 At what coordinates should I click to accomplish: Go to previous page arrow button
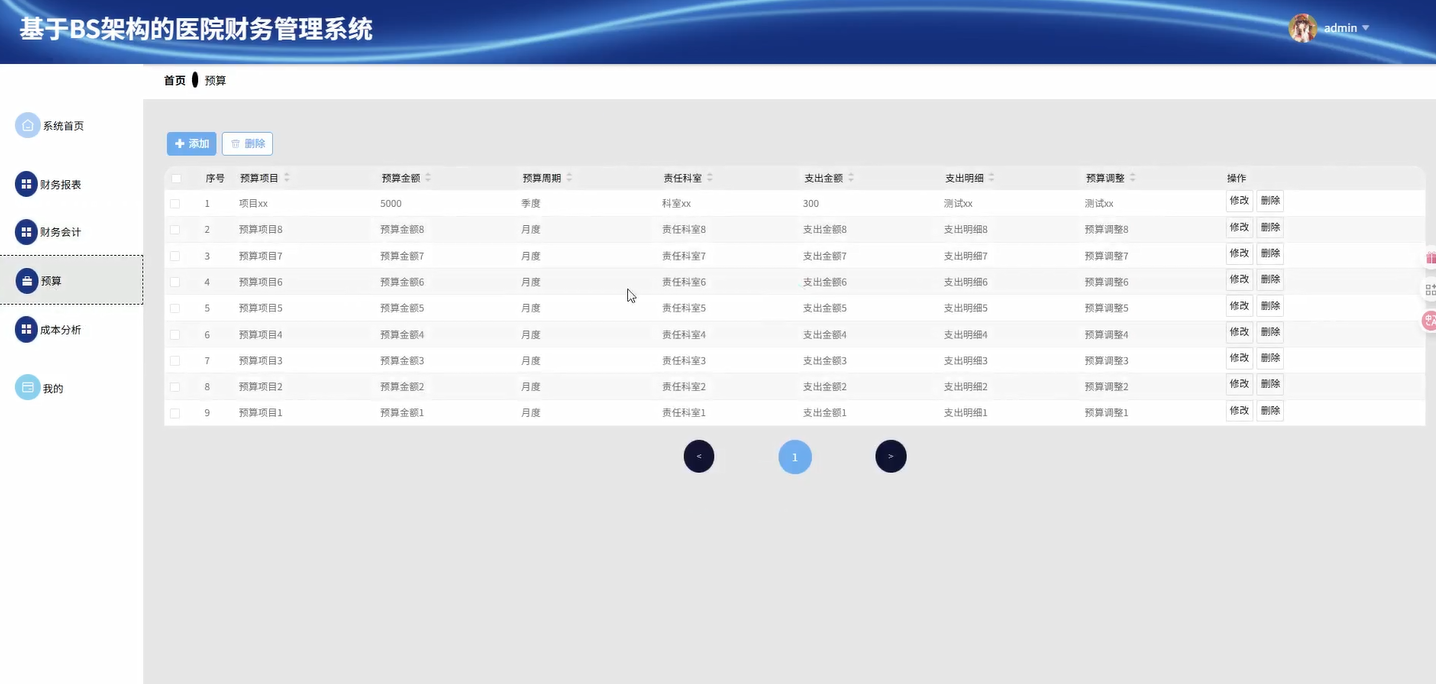[x=699, y=456]
